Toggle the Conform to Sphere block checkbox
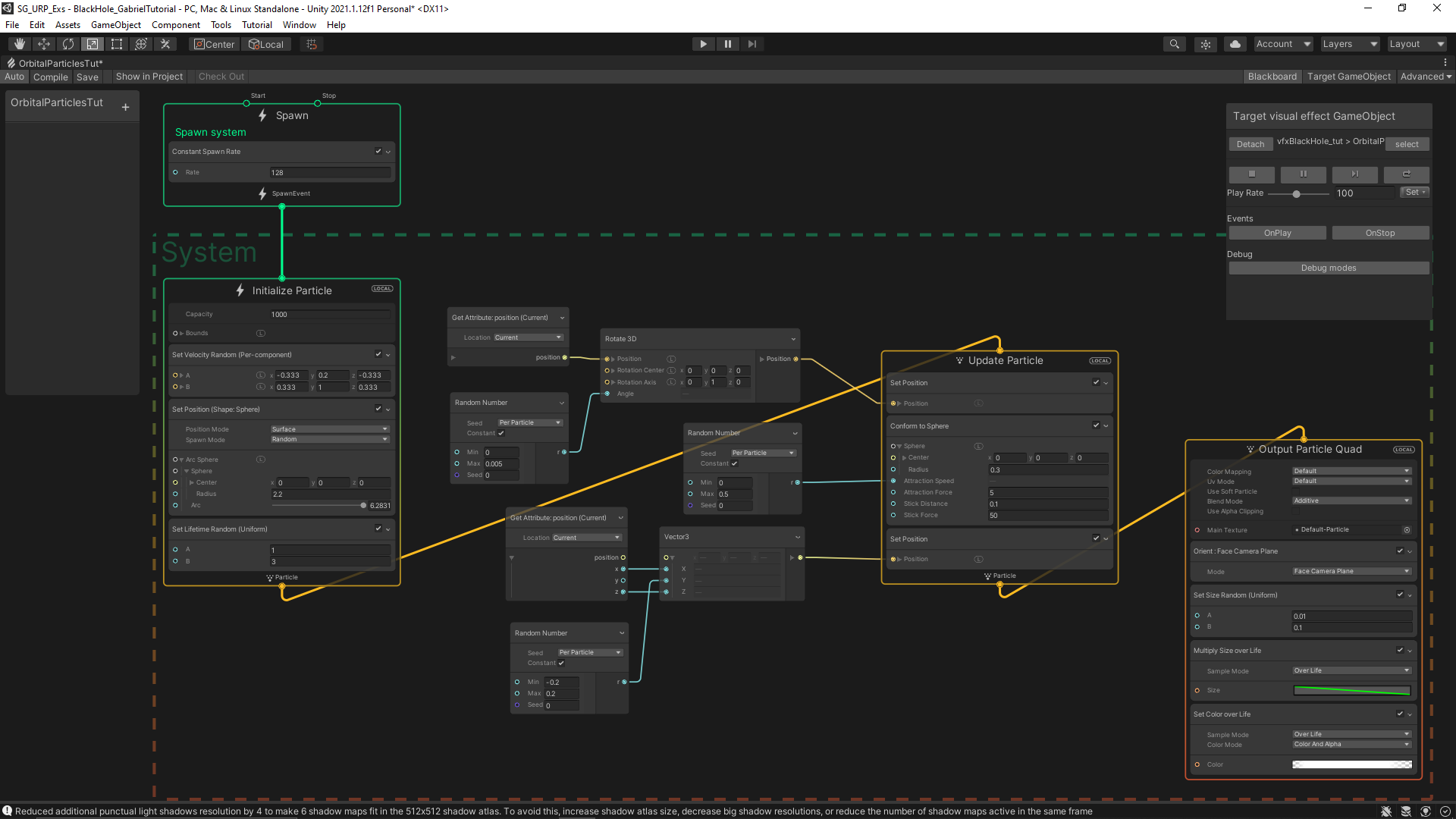Image resolution: width=1456 pixels, height=819 pixels. click(1096, 425)
